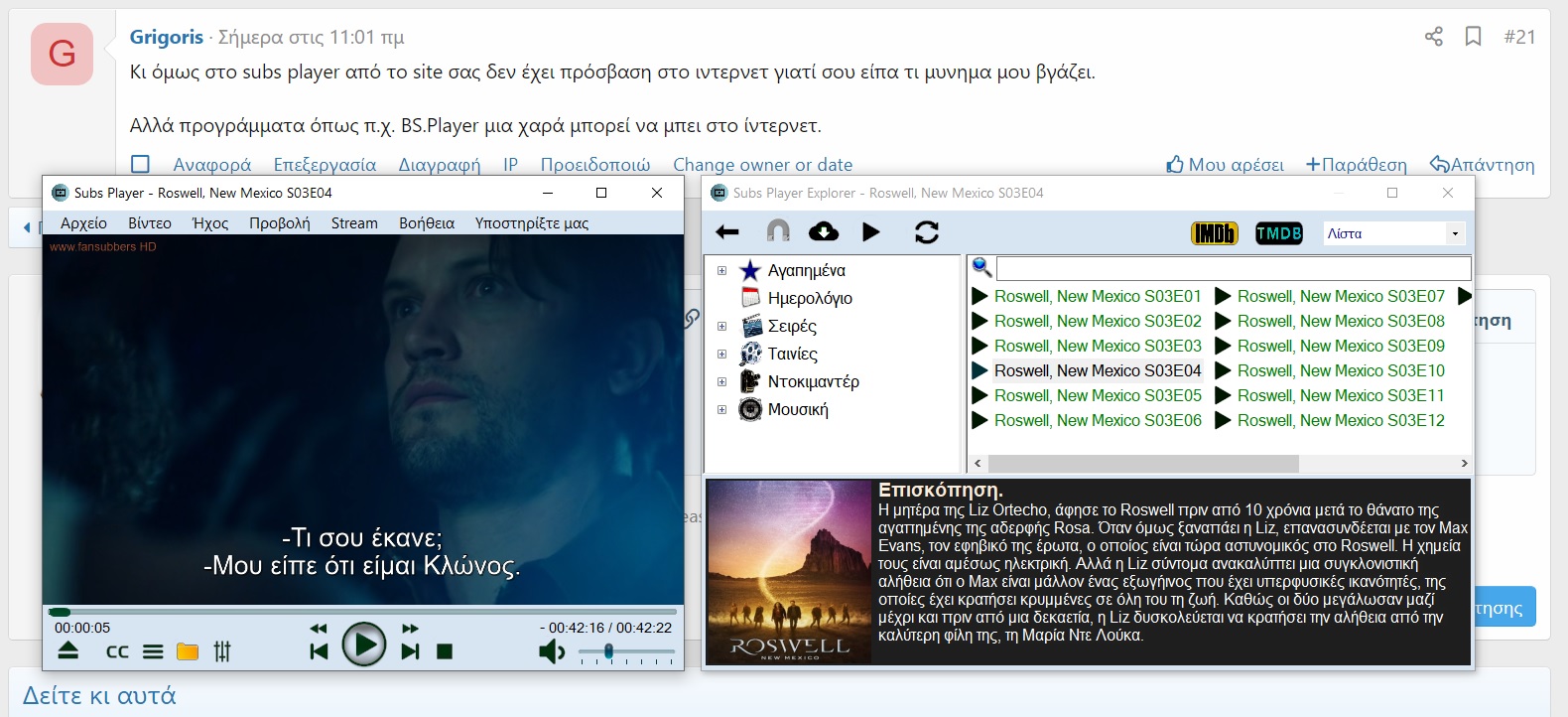Open the Αρχείο menu
This screenshot has width=1568, height=717.
[x=83, y=222]
